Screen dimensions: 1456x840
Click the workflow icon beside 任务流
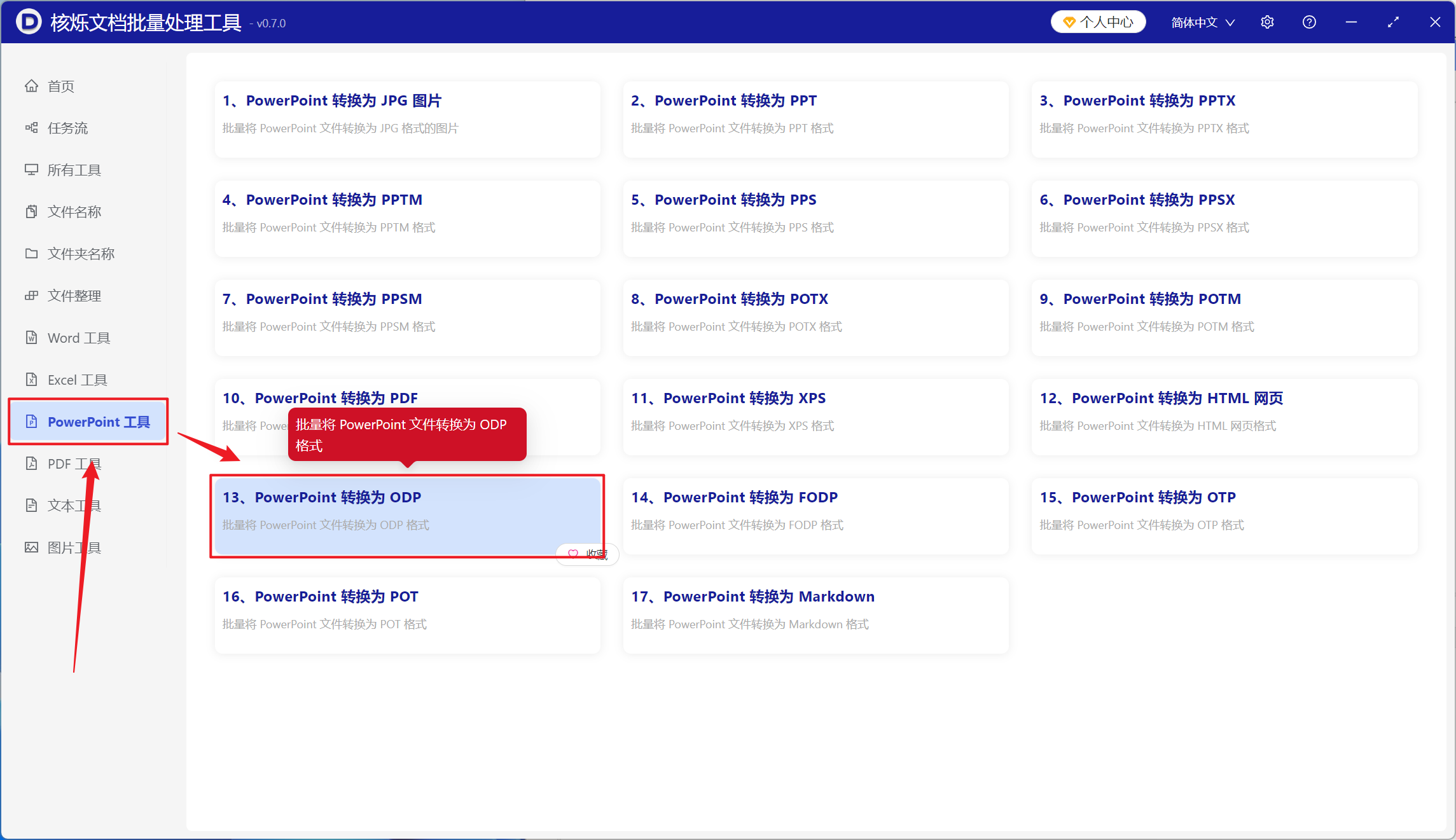point(31,128)
